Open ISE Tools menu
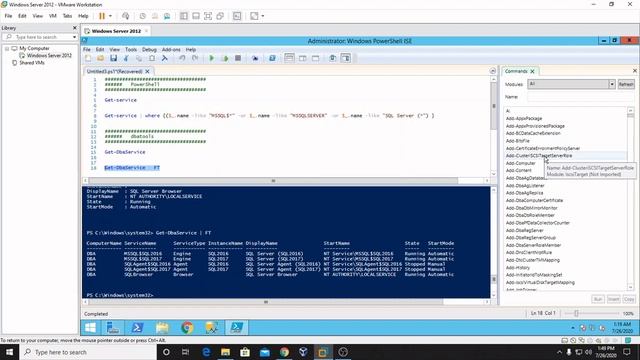This screenshot has width=640, height=360. (x=131, y=49)
